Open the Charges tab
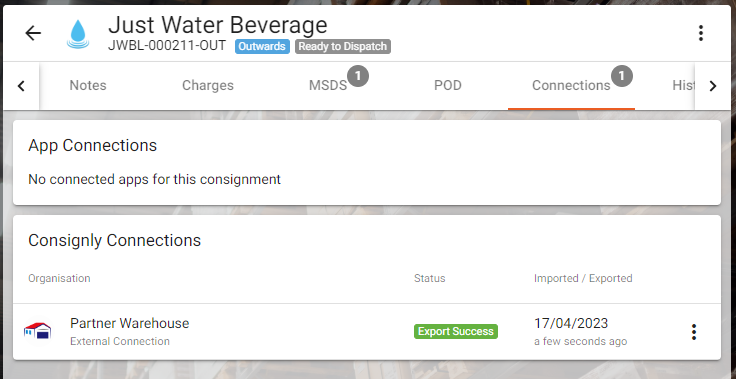 pos(207,85)
